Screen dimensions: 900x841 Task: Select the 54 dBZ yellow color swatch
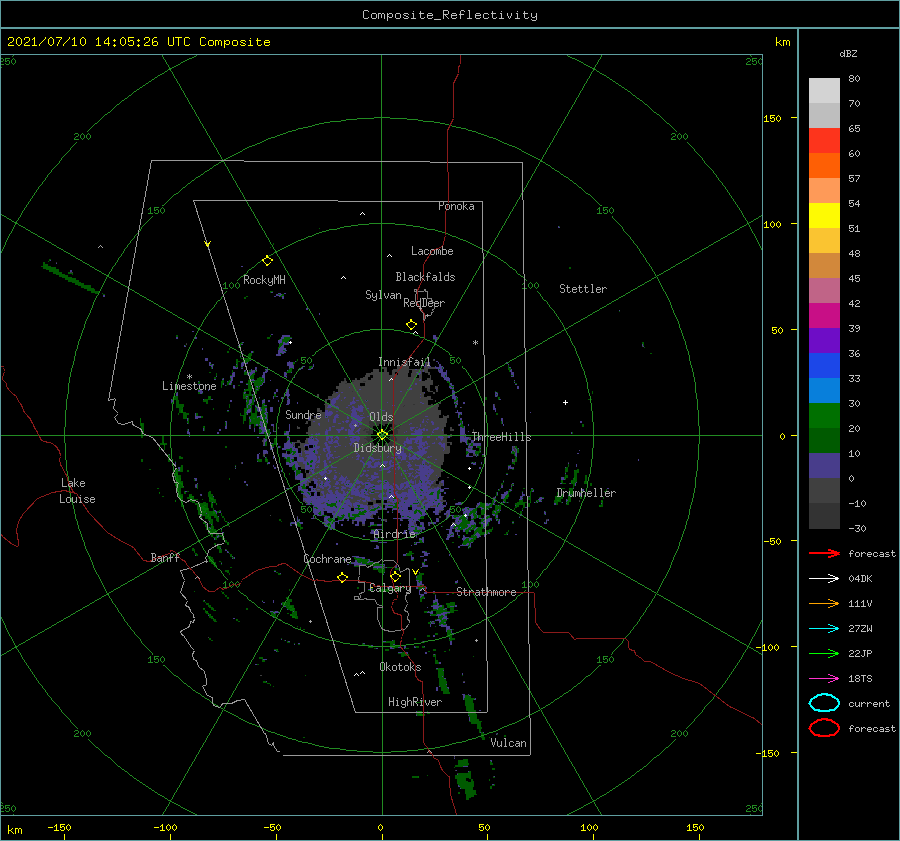tap(824, 215)
